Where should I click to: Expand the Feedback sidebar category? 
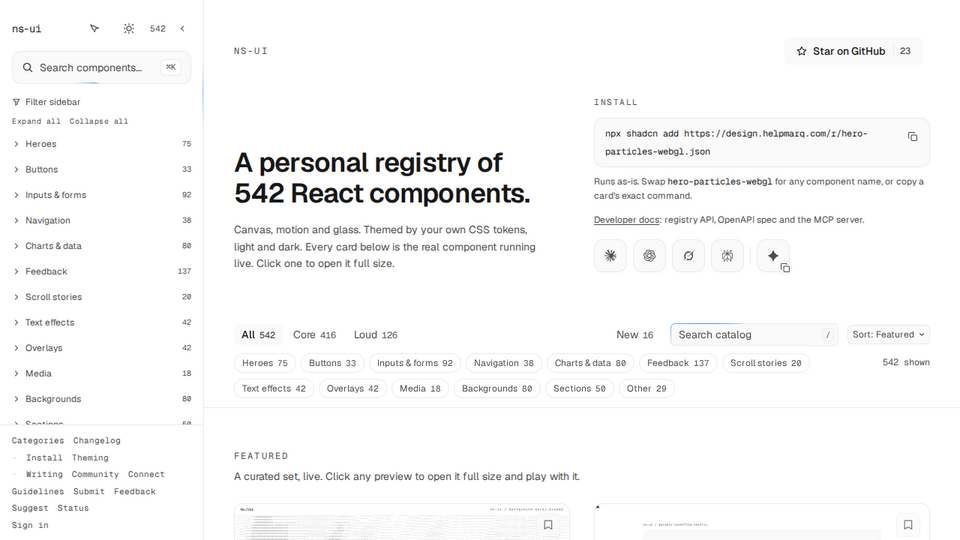click(x=102, y=271)
